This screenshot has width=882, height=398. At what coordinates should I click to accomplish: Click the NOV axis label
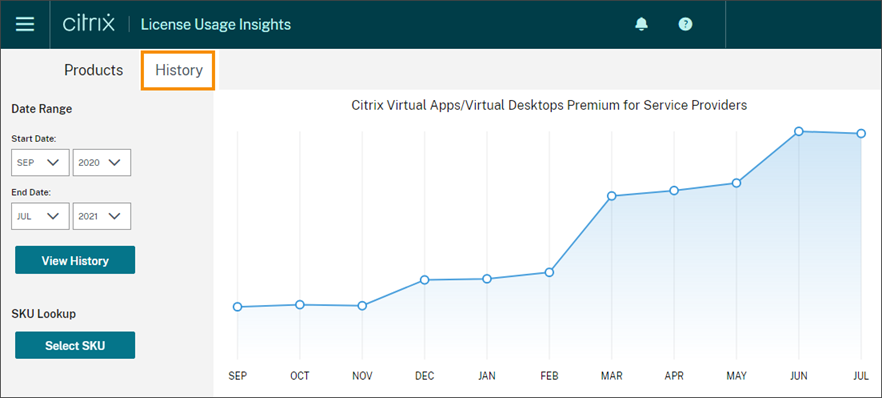pyautogui.click(x=362, y=376)
